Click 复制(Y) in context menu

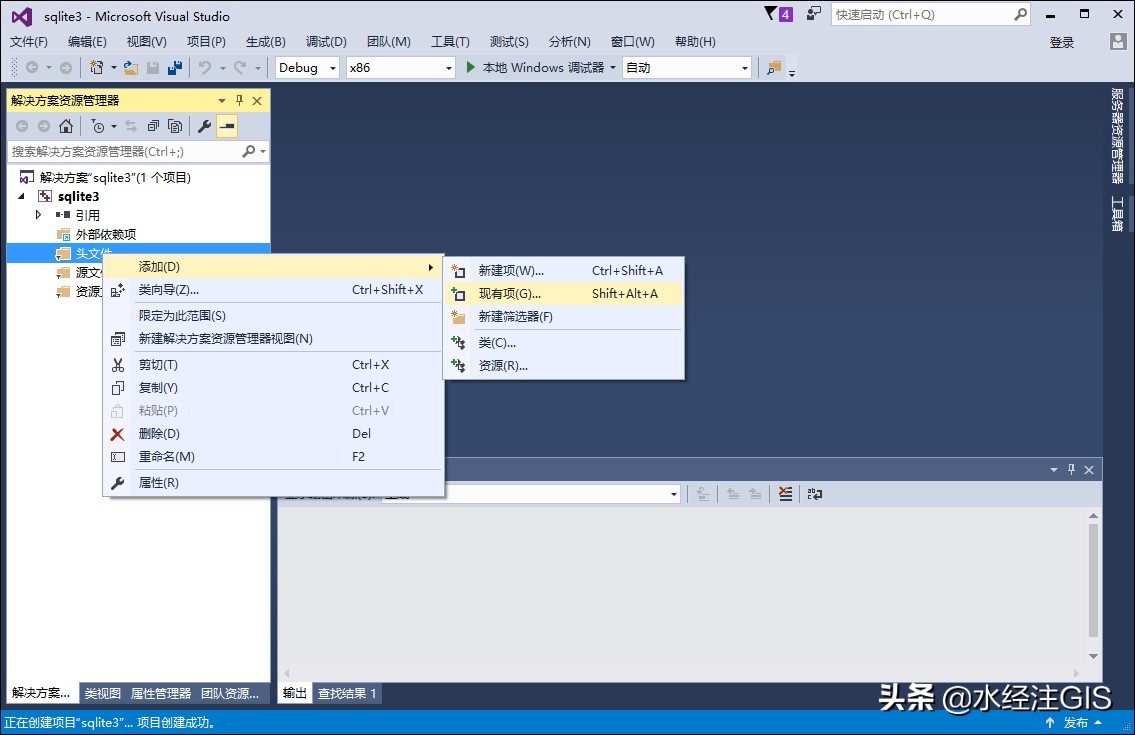274,387
